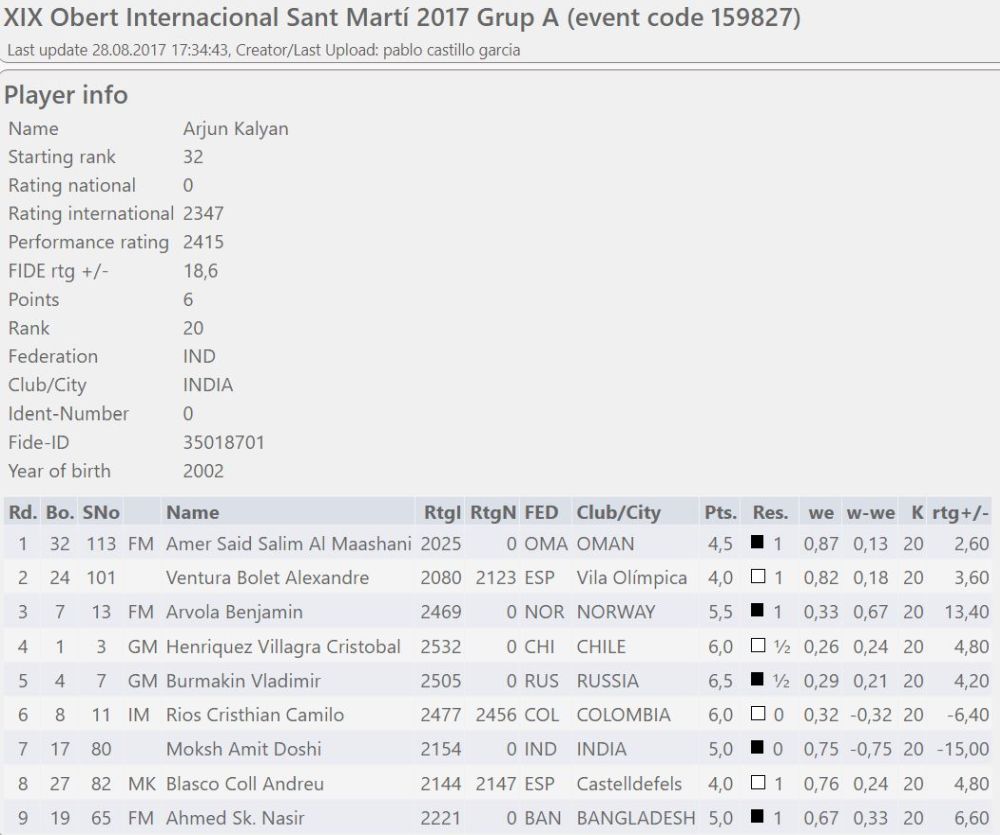This screenshot has height=835, width=1000.
Task: Click the Player info section heading
Action: (x=66, y=95)
